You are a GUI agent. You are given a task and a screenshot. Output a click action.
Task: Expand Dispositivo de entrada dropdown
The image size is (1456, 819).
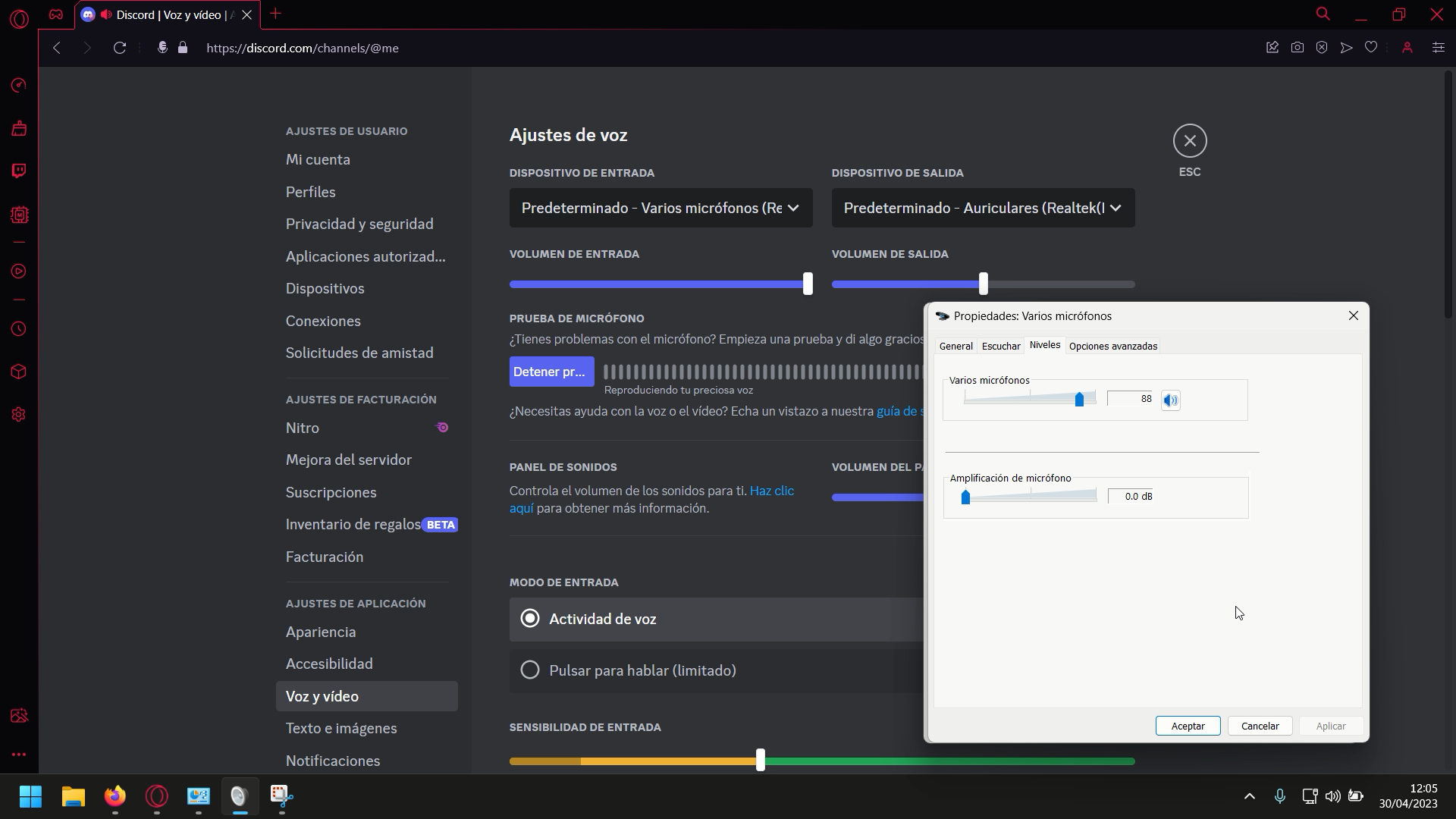pos(661,208)
